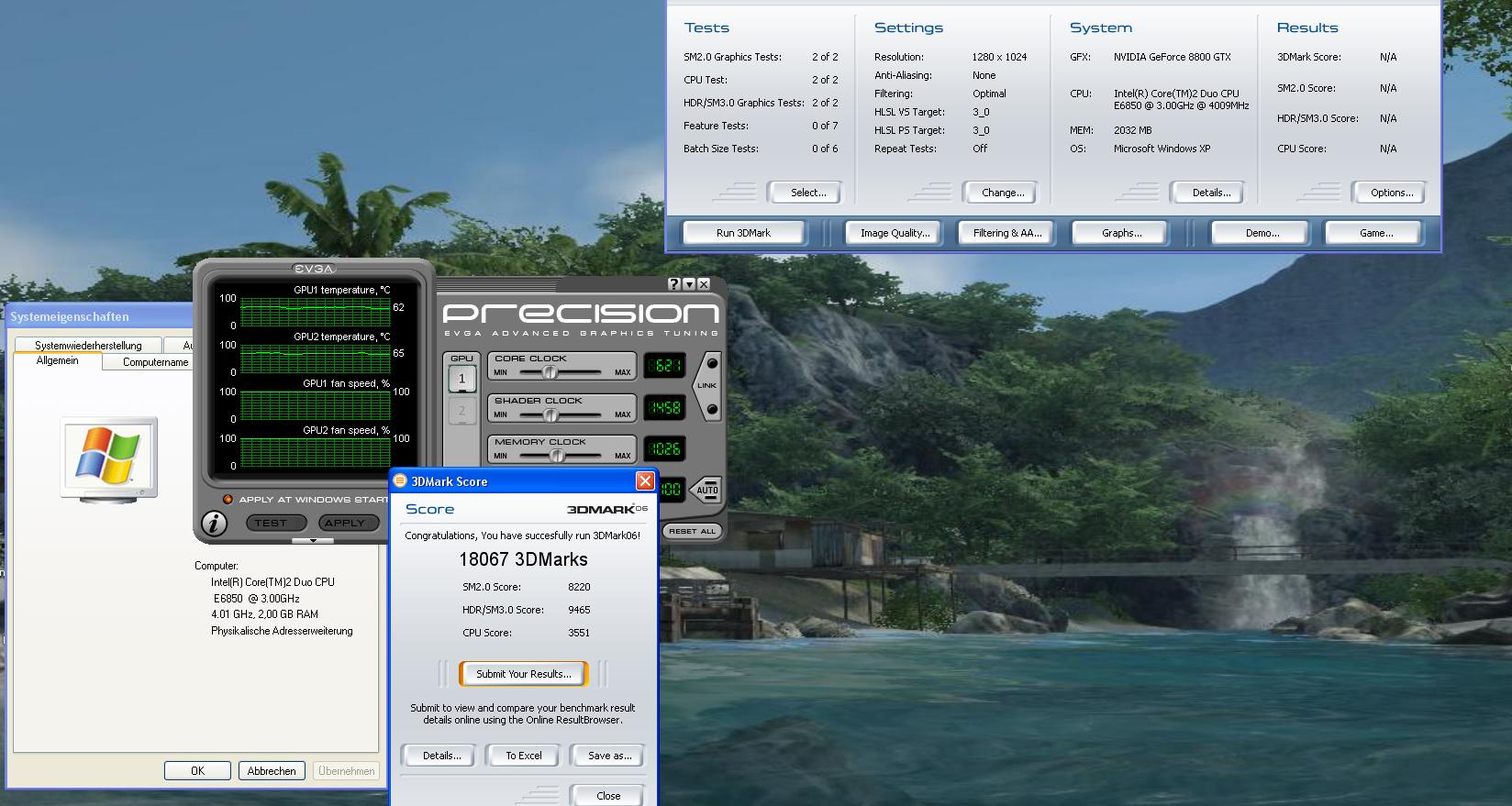Click the Systemeigenschaften title bar

pyautogui.click(x=101, y=316)
